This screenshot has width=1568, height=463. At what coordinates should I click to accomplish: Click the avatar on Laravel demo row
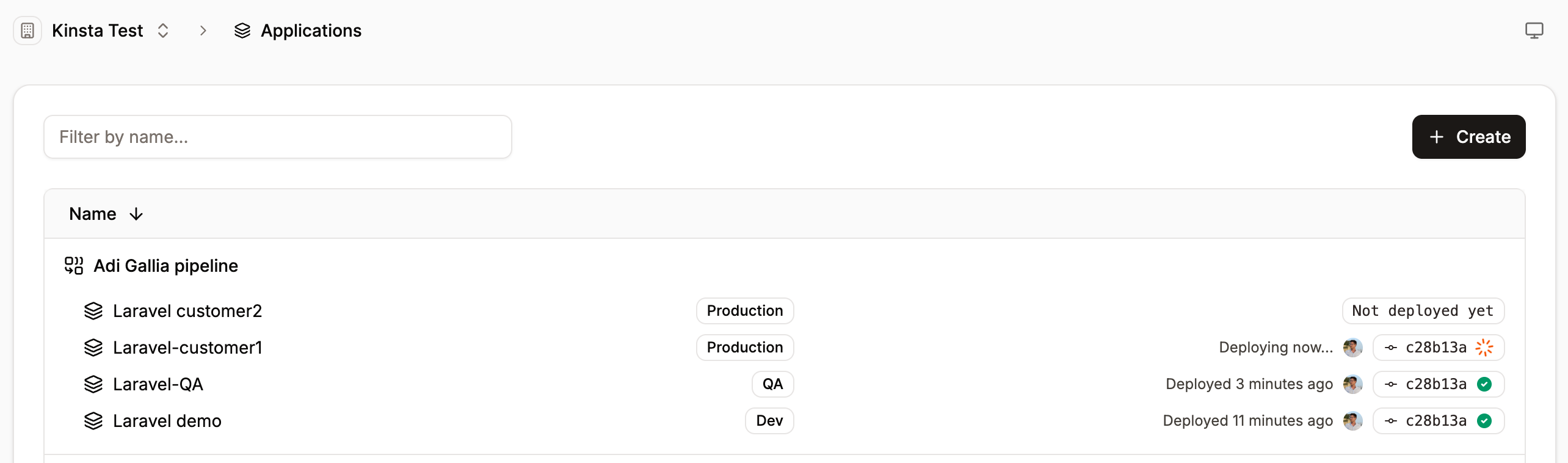click(x=1353, y=421)
